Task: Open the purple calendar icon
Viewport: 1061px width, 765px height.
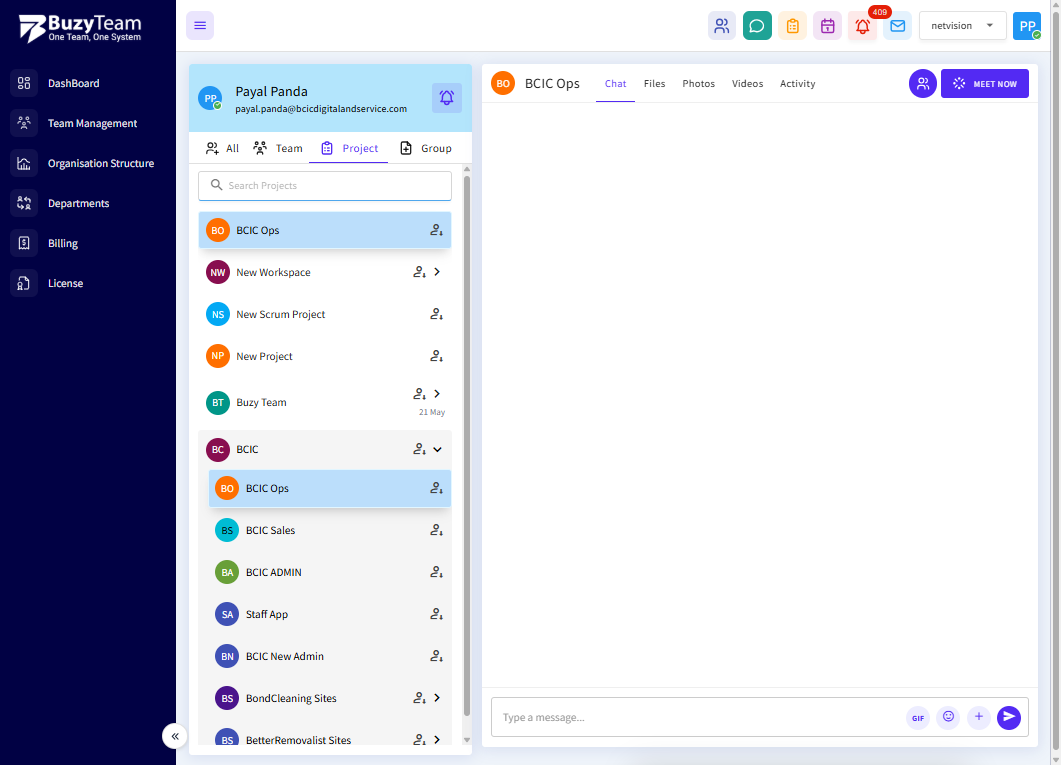Action: point(827,26)
